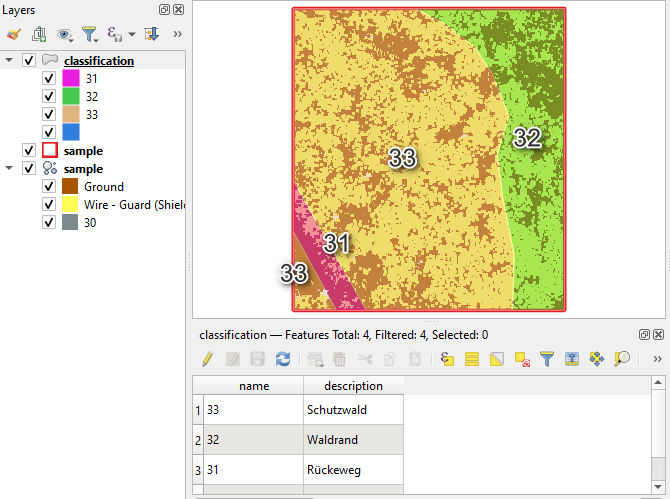Open the layer styling panel brush icon
Viewport: 670px width, 499px height.
[x=14, y=34]
